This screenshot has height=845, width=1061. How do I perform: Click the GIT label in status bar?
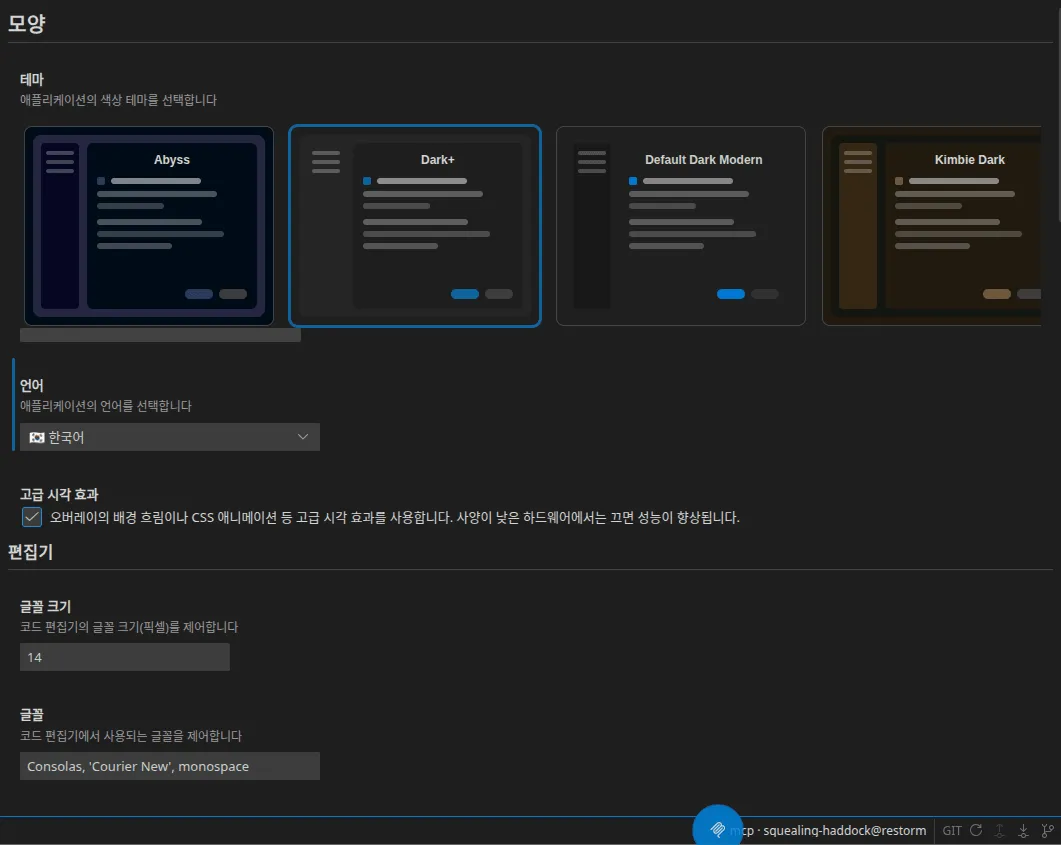point(951,830)
